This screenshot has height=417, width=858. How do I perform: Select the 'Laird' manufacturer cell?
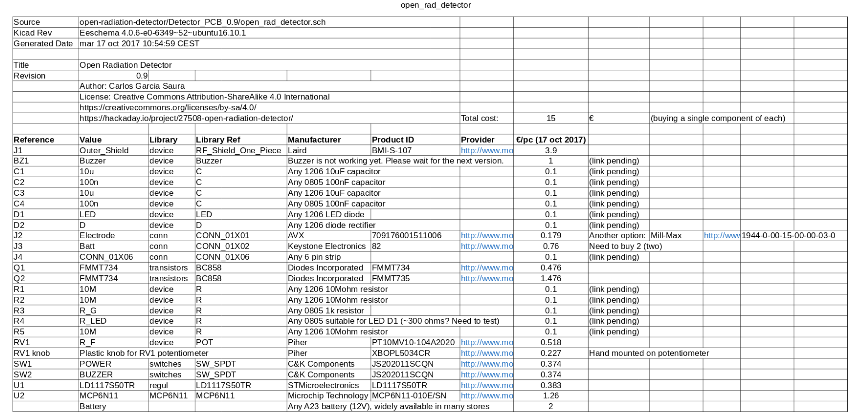pyautogui.click(x=328, y=150)
